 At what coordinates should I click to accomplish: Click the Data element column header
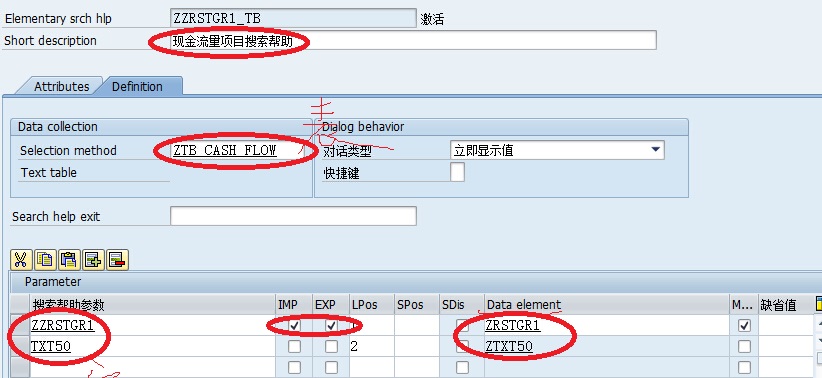(x=607, y=305)
